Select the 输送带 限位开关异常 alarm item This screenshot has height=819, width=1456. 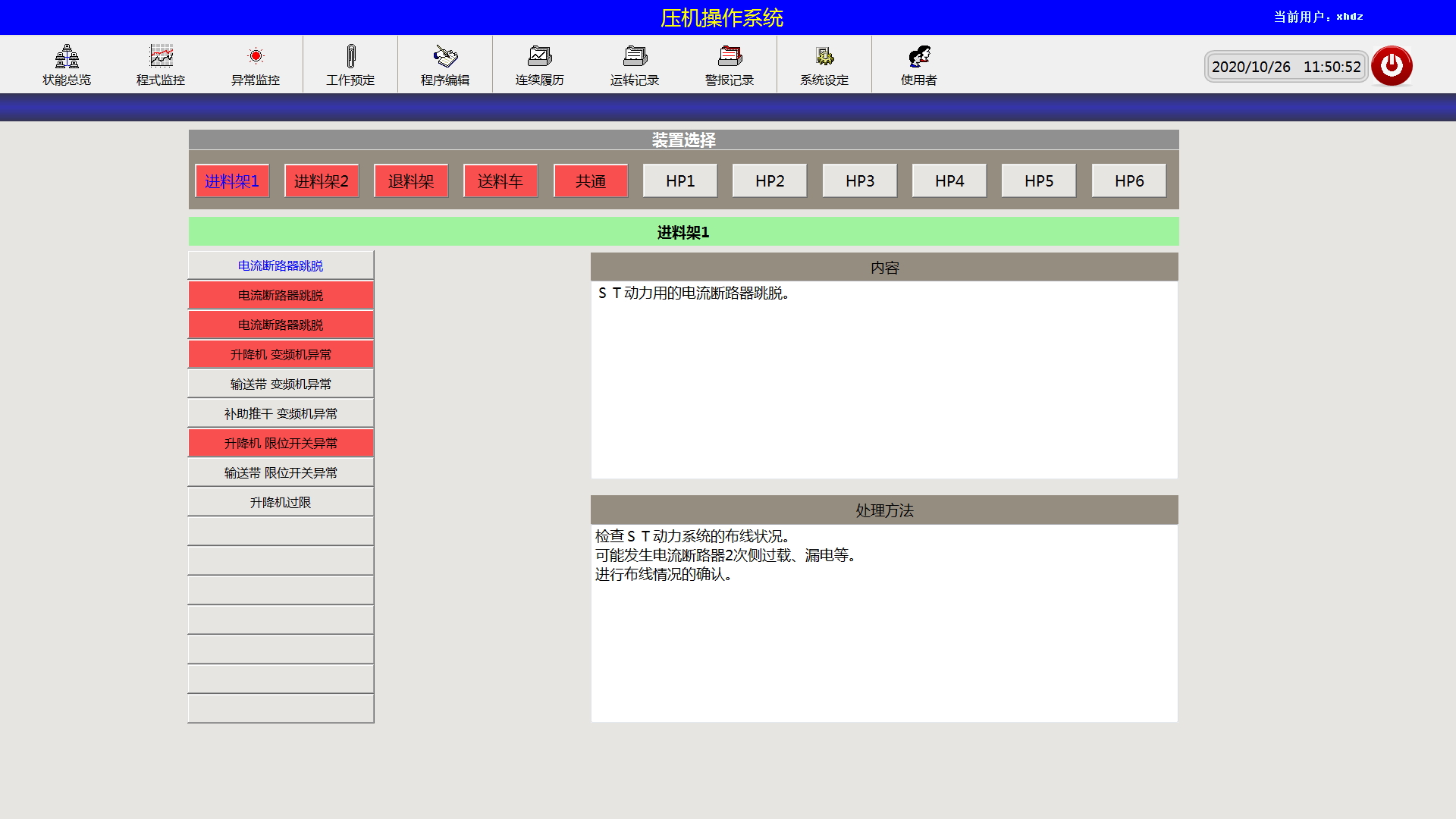click(x=281, y=472)
